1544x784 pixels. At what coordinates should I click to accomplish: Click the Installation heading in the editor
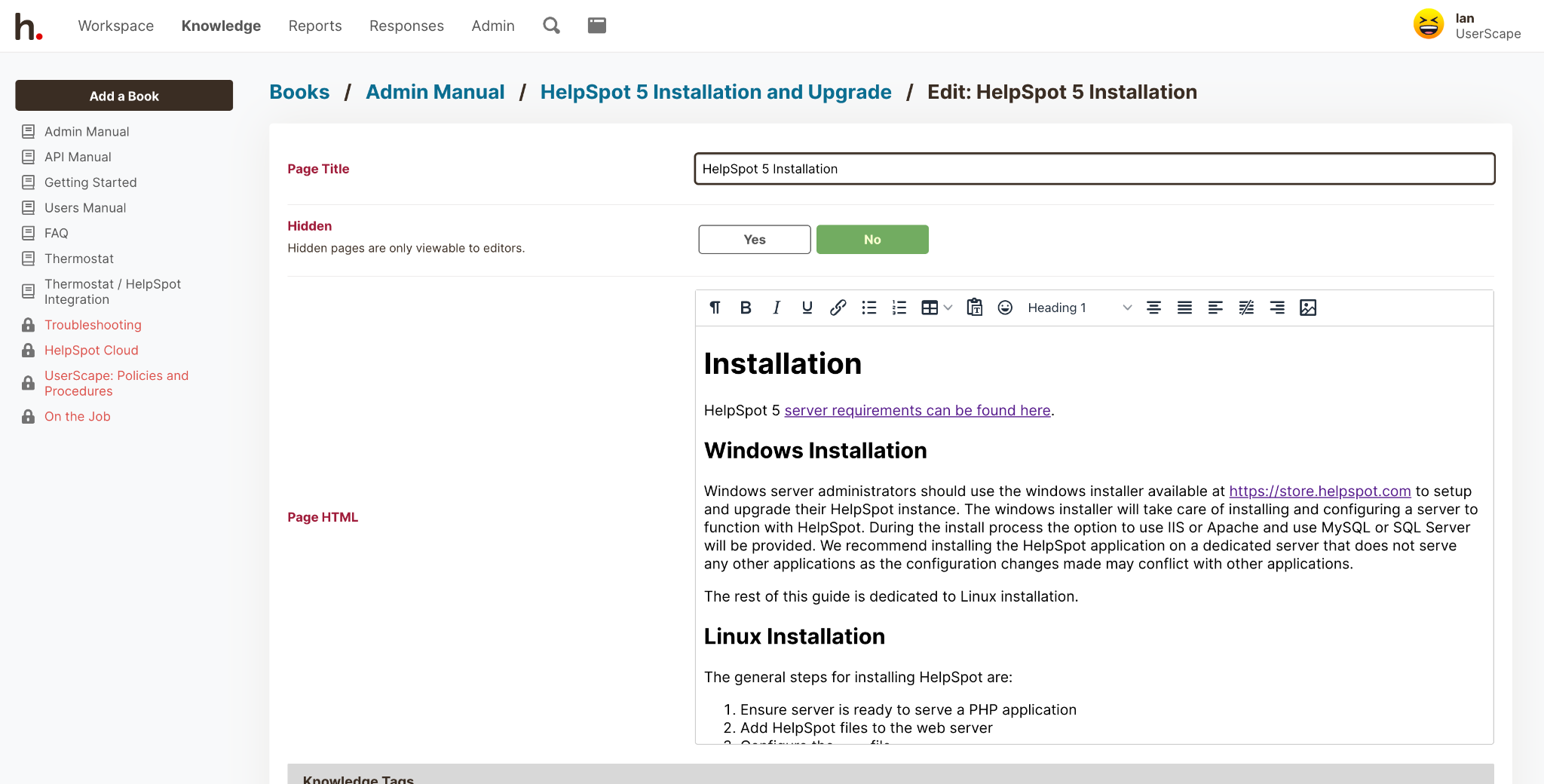(x=783, y=364)
